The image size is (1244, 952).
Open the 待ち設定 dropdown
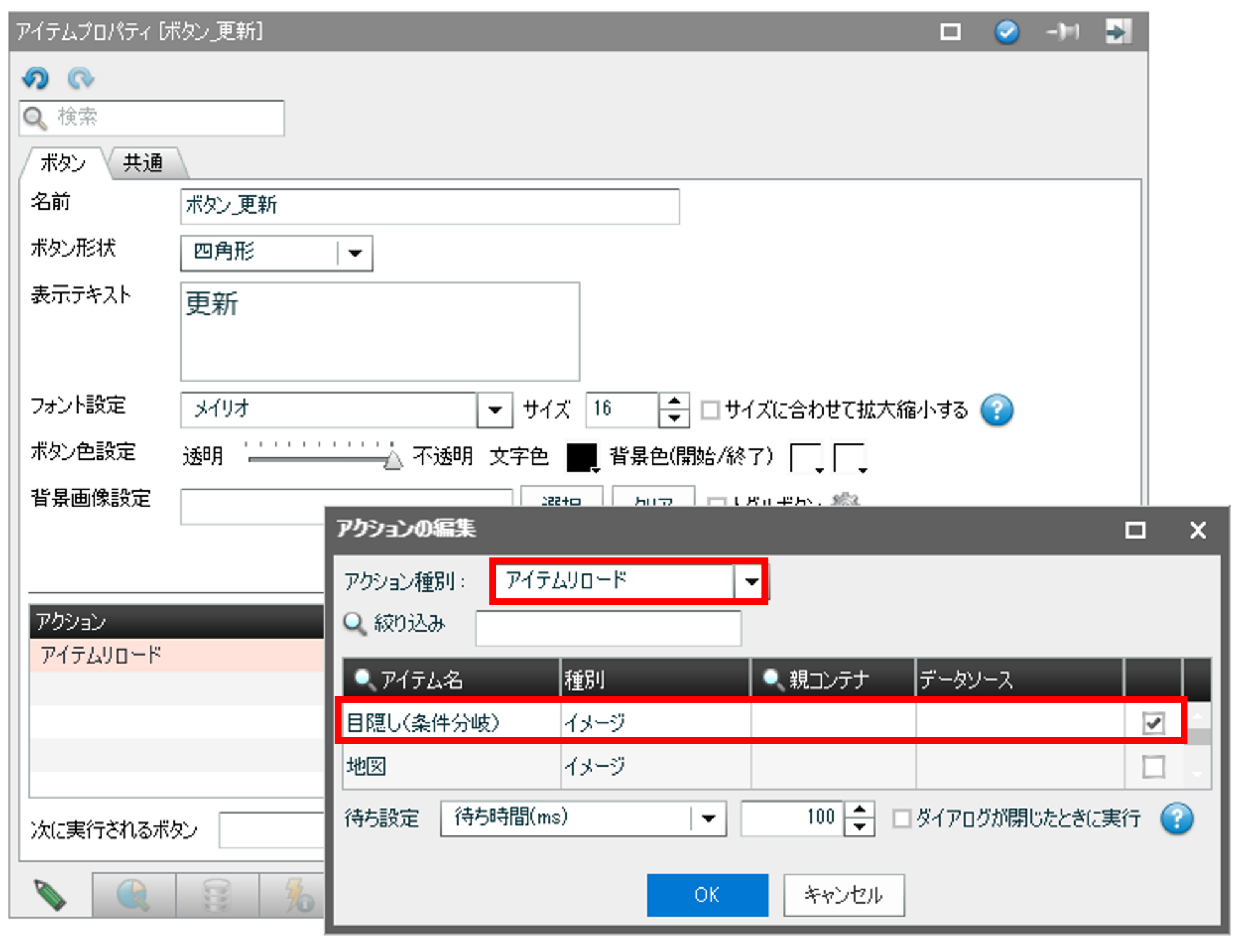pyautogui.click(x=709, y=818)
